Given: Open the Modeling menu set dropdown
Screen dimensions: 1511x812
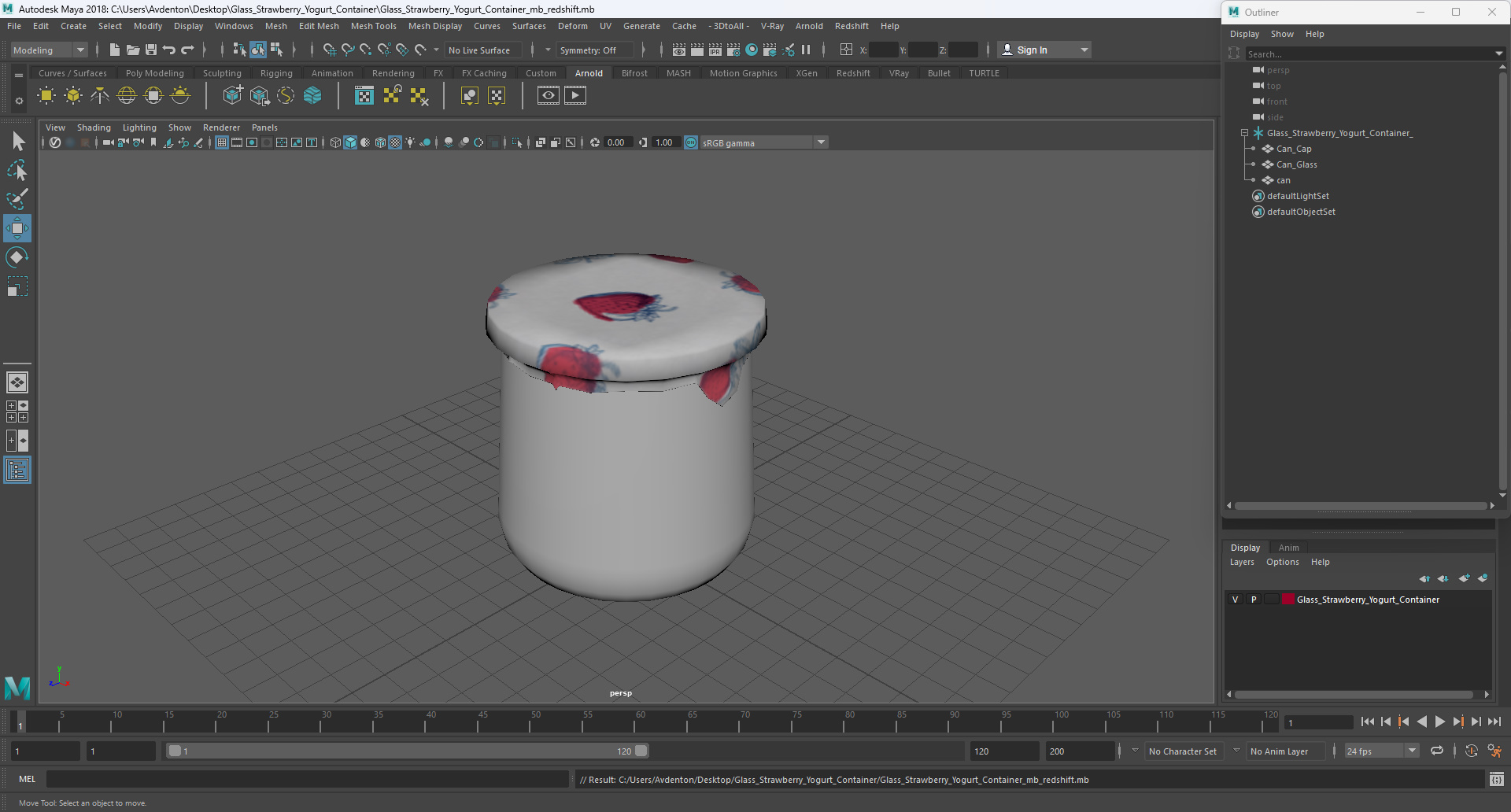Looking at the screenshot, I should coord(49,50).
